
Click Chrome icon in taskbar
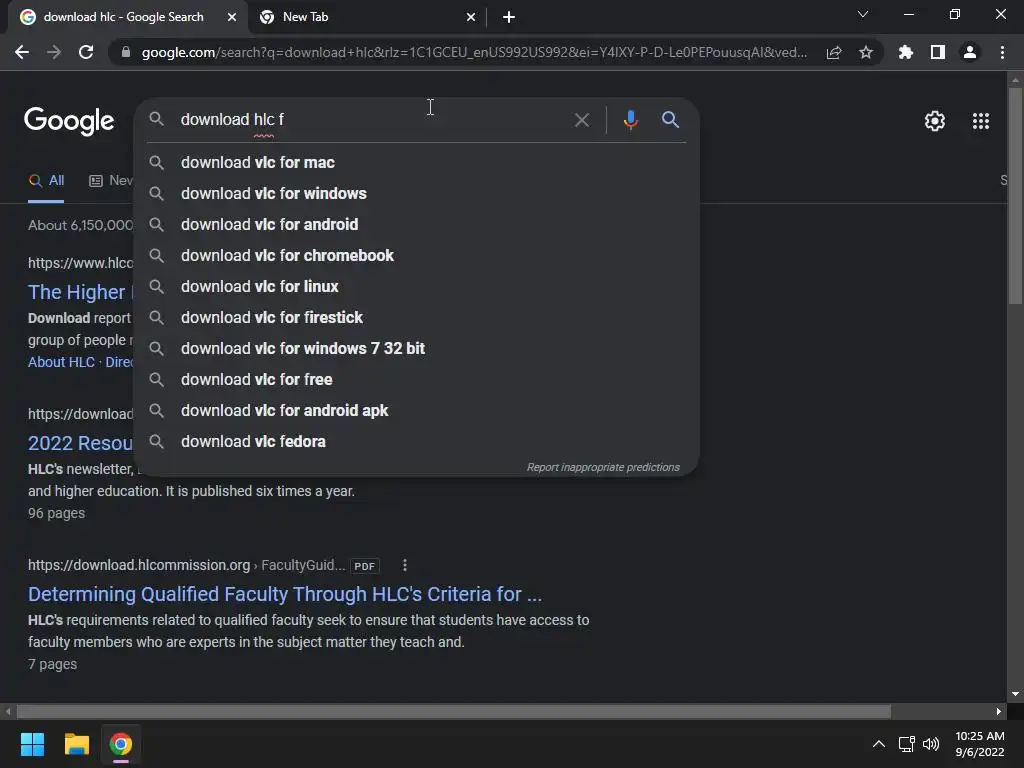coord(121,744)
